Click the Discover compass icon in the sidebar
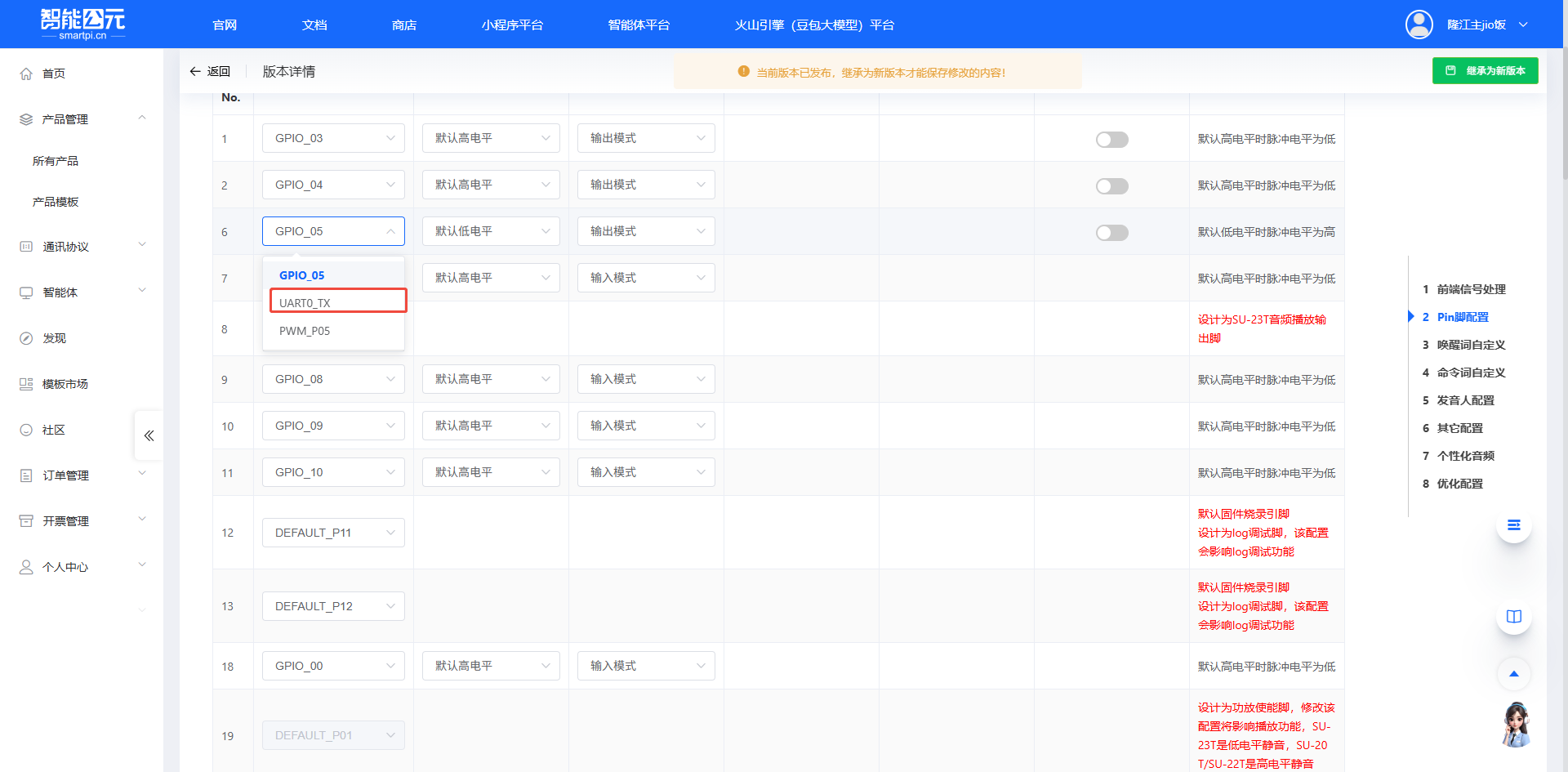This screenshot has width=1568, height=772. click(26, 338)
